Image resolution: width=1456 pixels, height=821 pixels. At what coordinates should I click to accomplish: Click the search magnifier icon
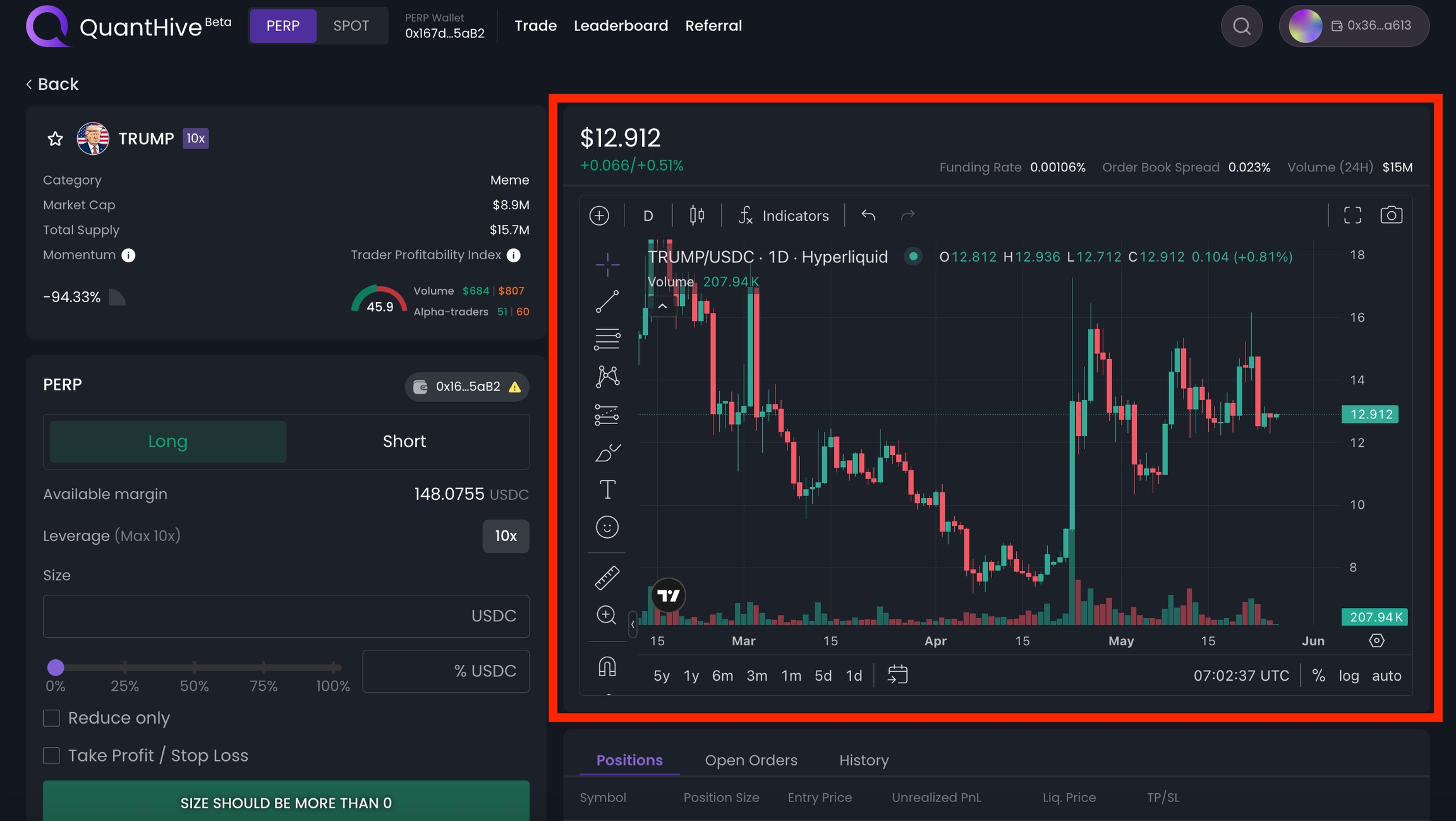tap(1241, 26)
